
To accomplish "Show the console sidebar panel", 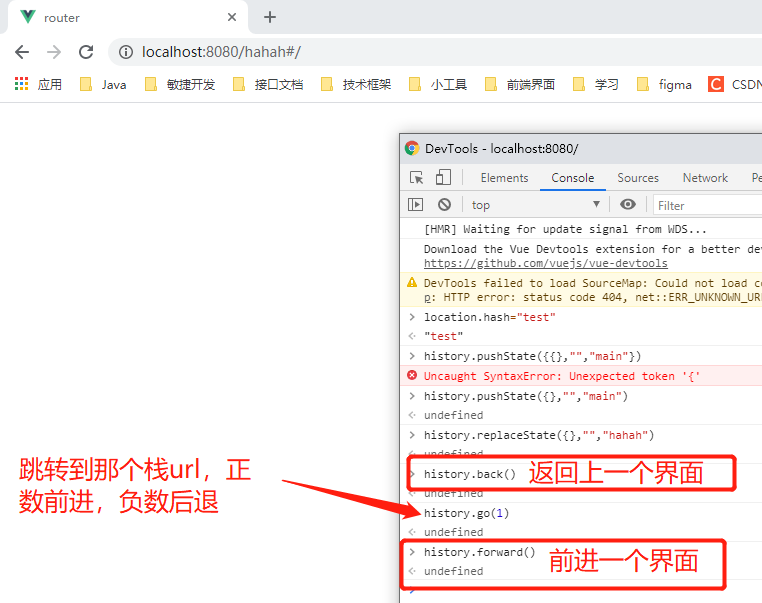I will coord(416,205).
